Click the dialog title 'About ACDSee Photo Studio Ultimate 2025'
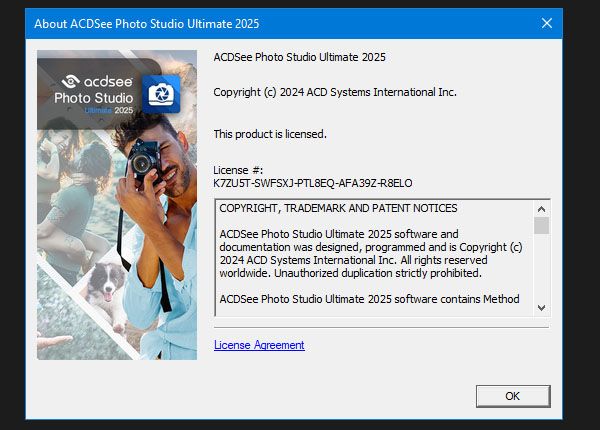 pyautogui.click(x=147, y=24)
